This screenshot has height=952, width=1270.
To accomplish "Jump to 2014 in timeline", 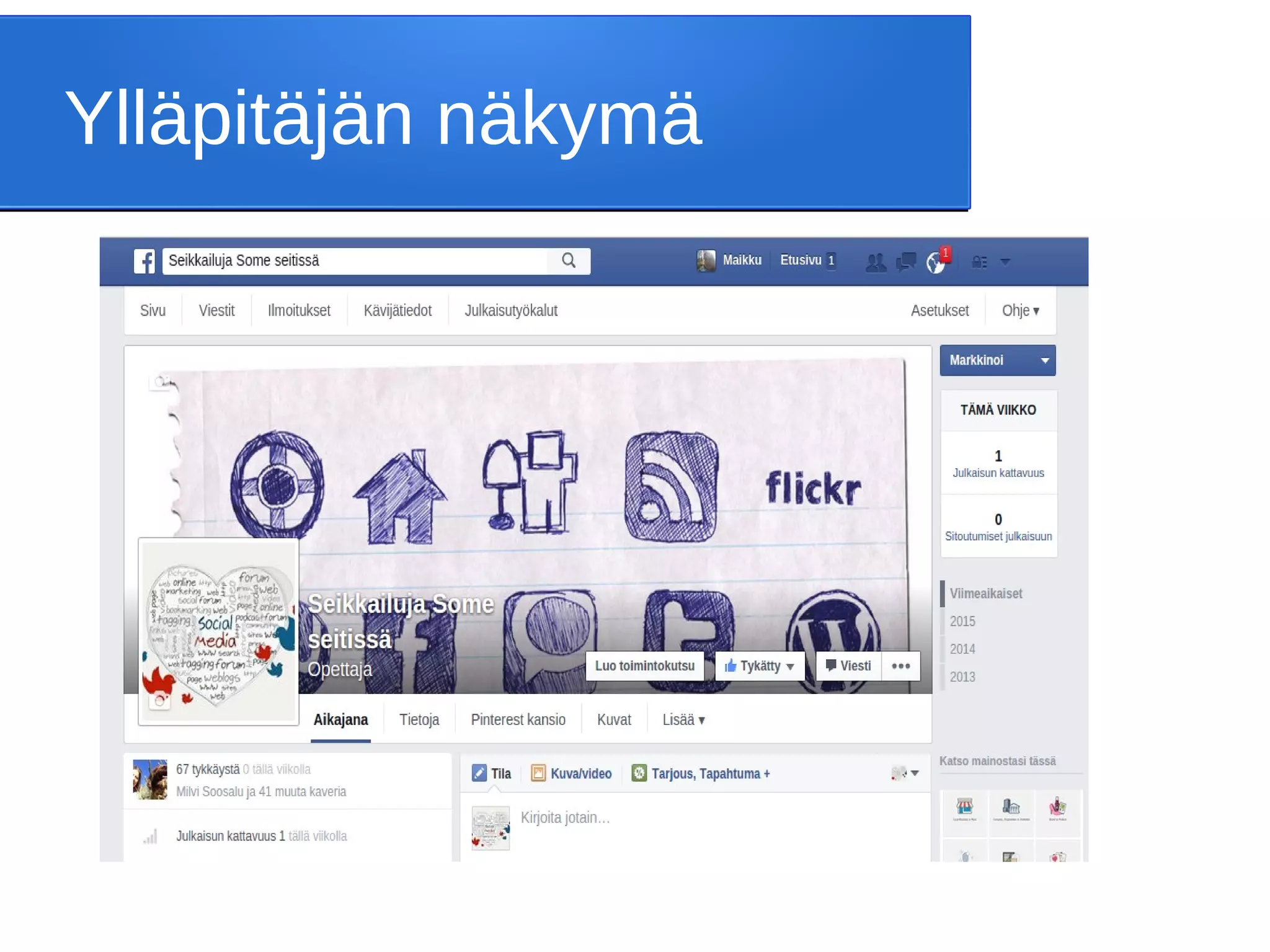I will point(962,649).
